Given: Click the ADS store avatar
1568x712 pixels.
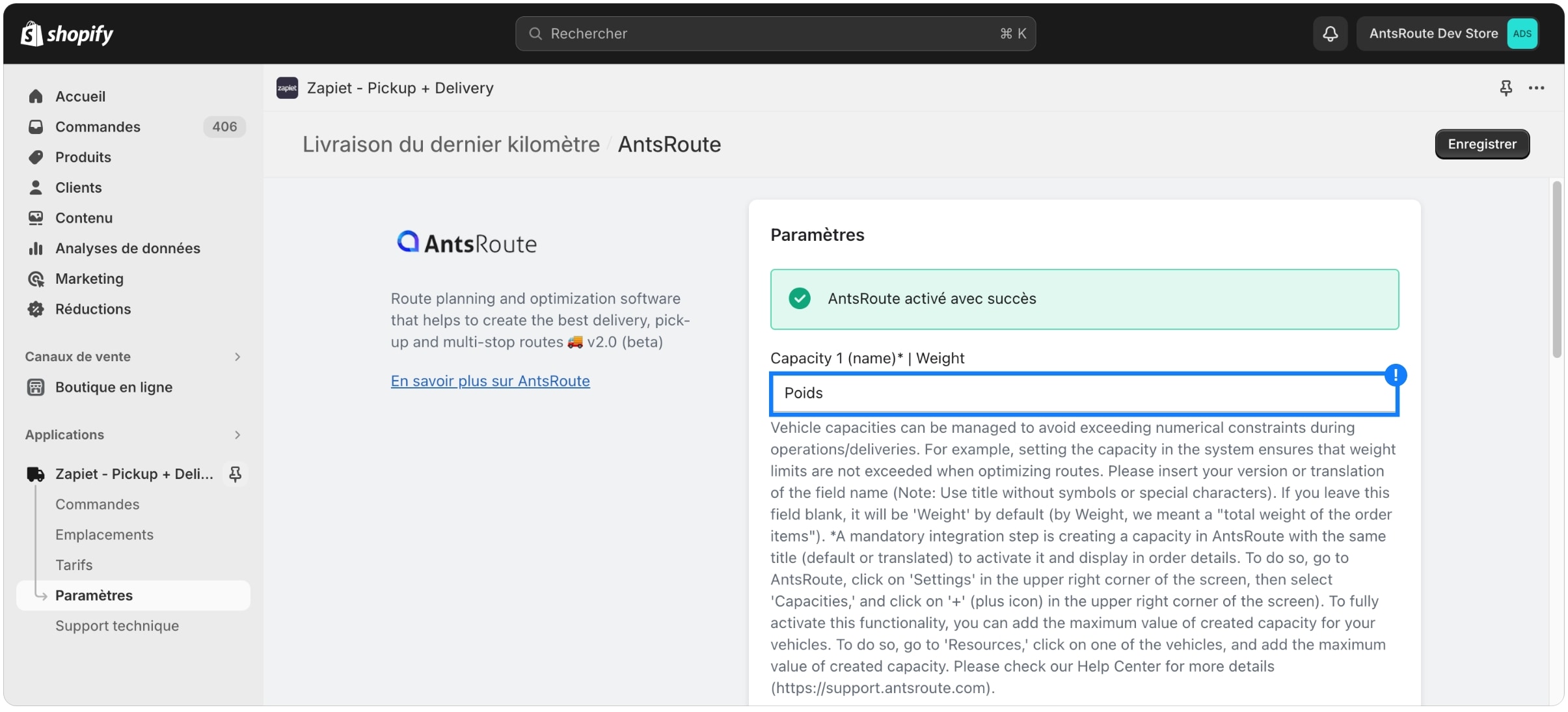Looking at the screenshot, I should point(1522,33).
